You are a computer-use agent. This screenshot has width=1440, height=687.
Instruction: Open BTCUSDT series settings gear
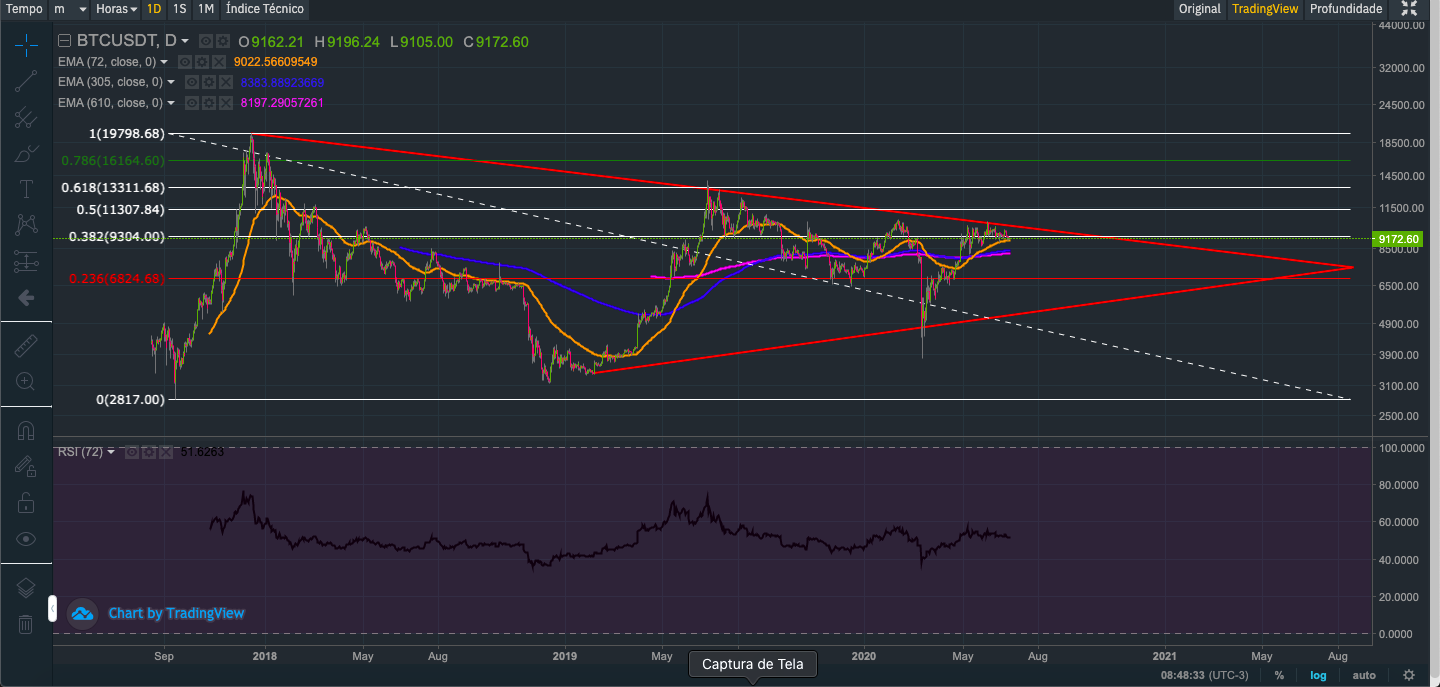coord(221,41)
